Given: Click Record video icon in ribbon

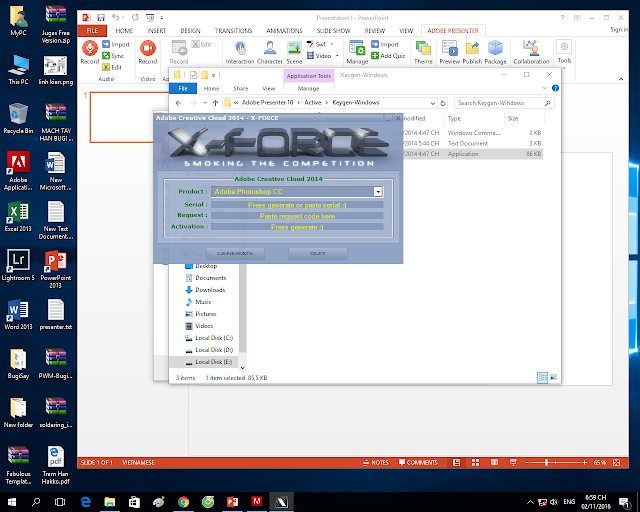Looking at the screenshot, I should 148,52.
